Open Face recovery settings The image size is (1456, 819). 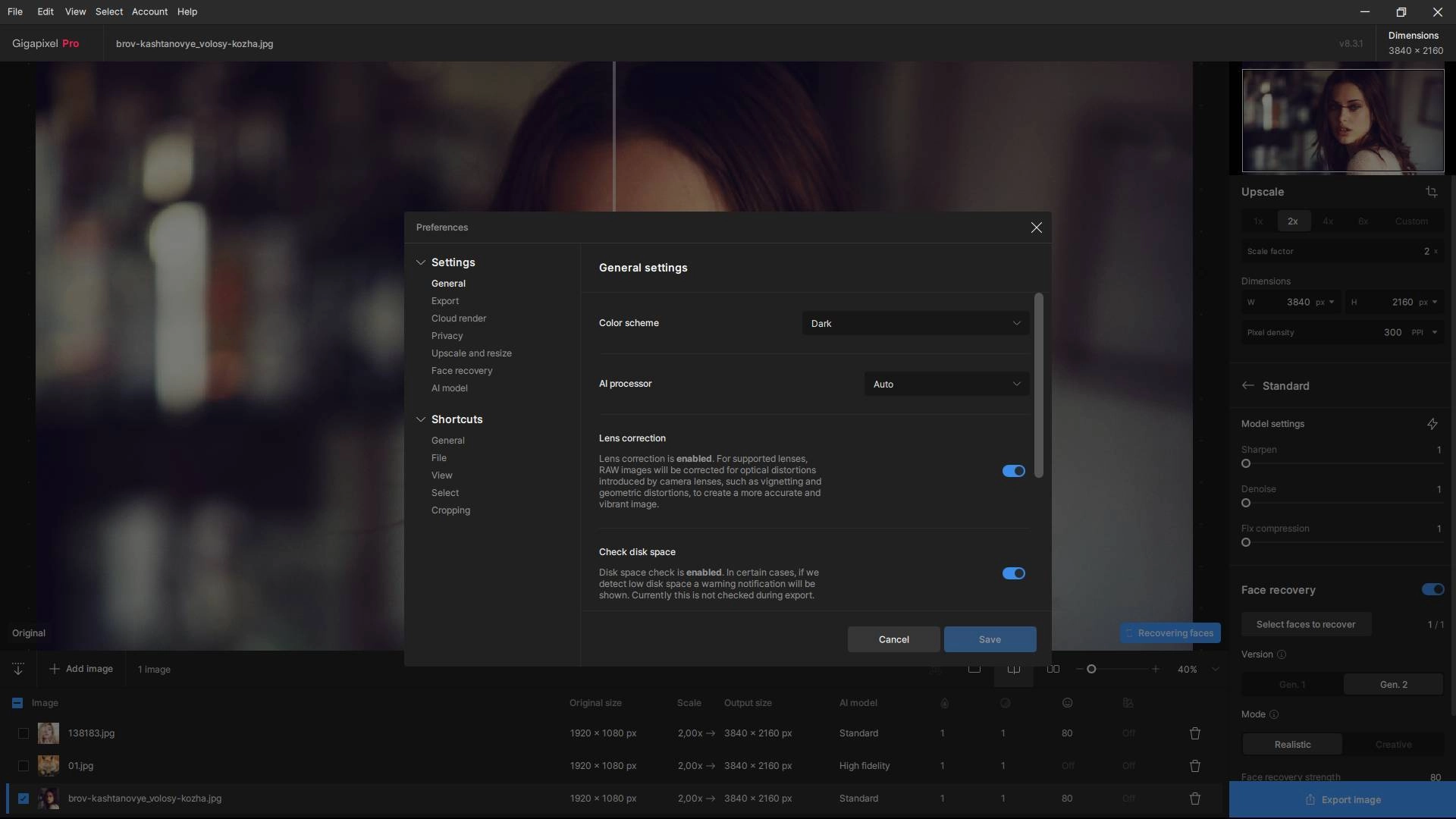click(462, 371)
